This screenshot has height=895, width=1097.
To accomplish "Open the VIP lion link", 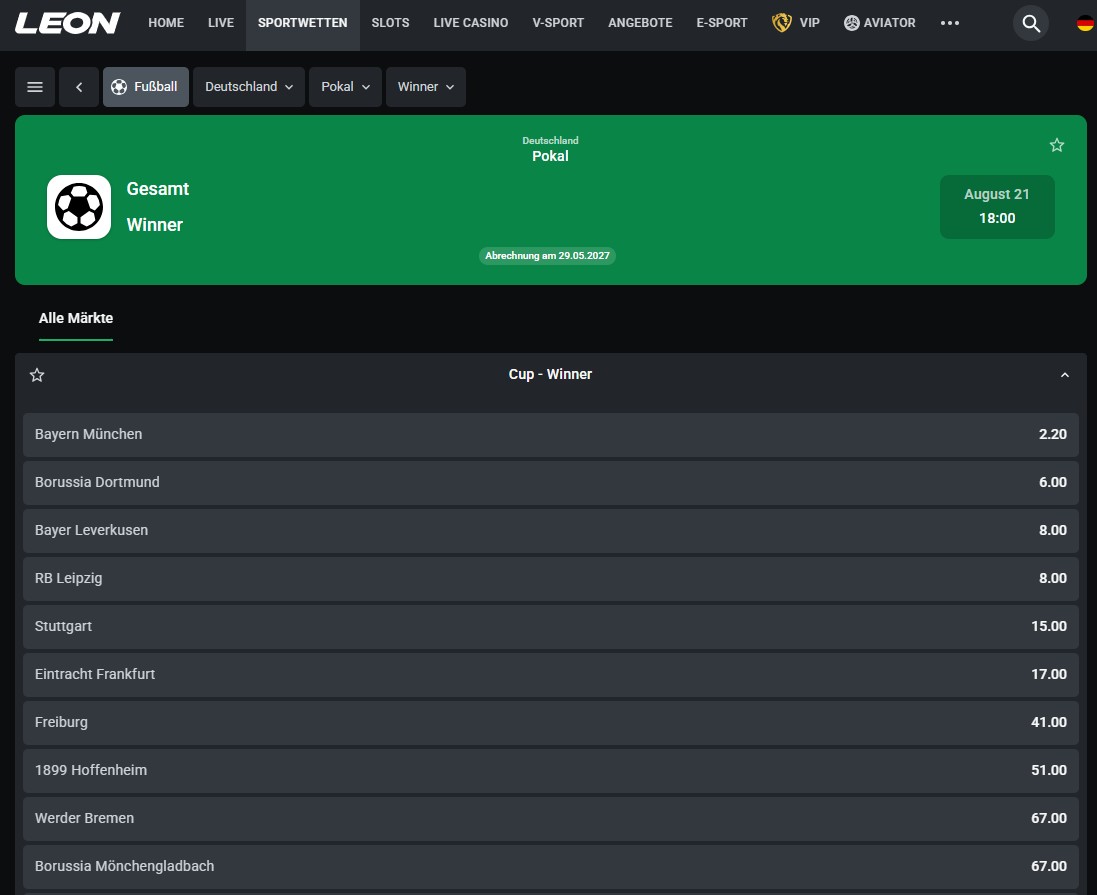I will click(x=796, y=23).
